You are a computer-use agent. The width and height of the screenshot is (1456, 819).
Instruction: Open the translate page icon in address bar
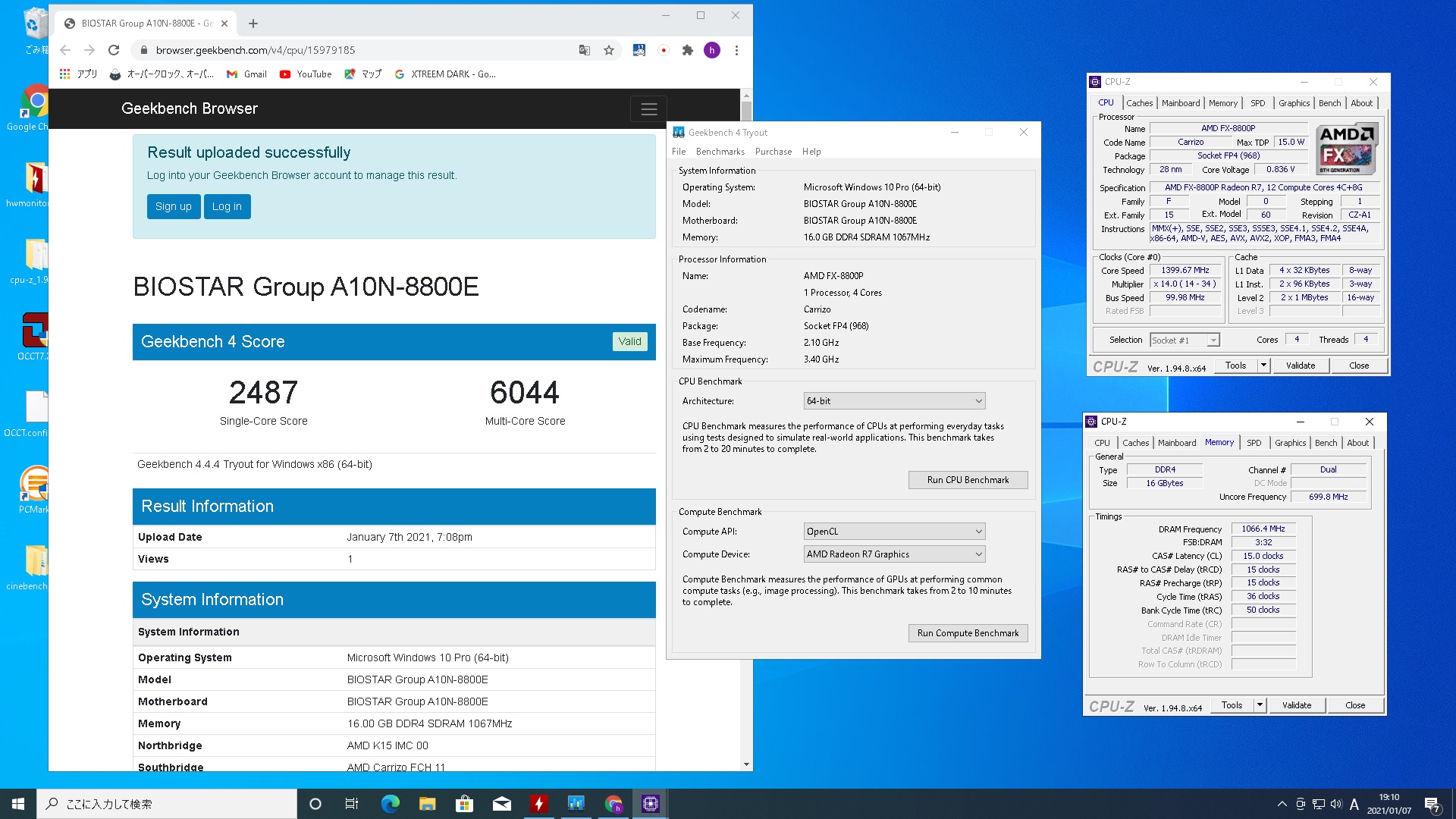click(x=584, y=50)
